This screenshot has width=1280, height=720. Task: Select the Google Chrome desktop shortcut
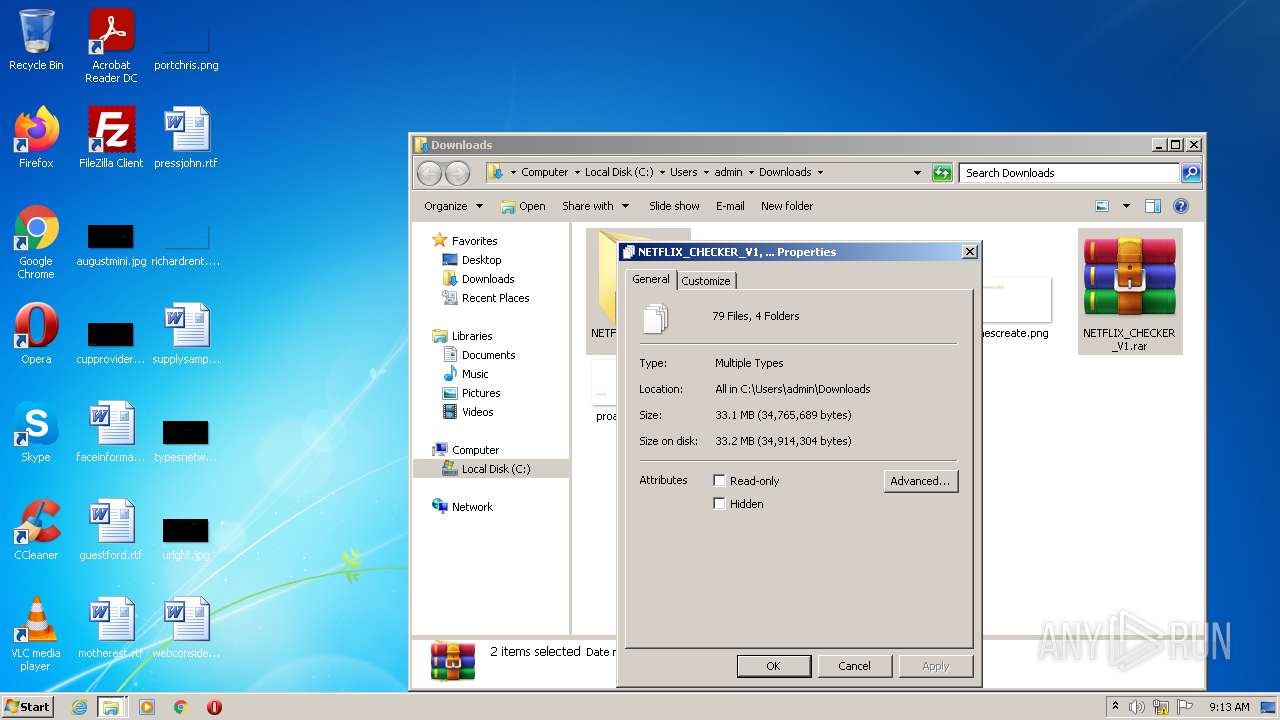point(36,243)
